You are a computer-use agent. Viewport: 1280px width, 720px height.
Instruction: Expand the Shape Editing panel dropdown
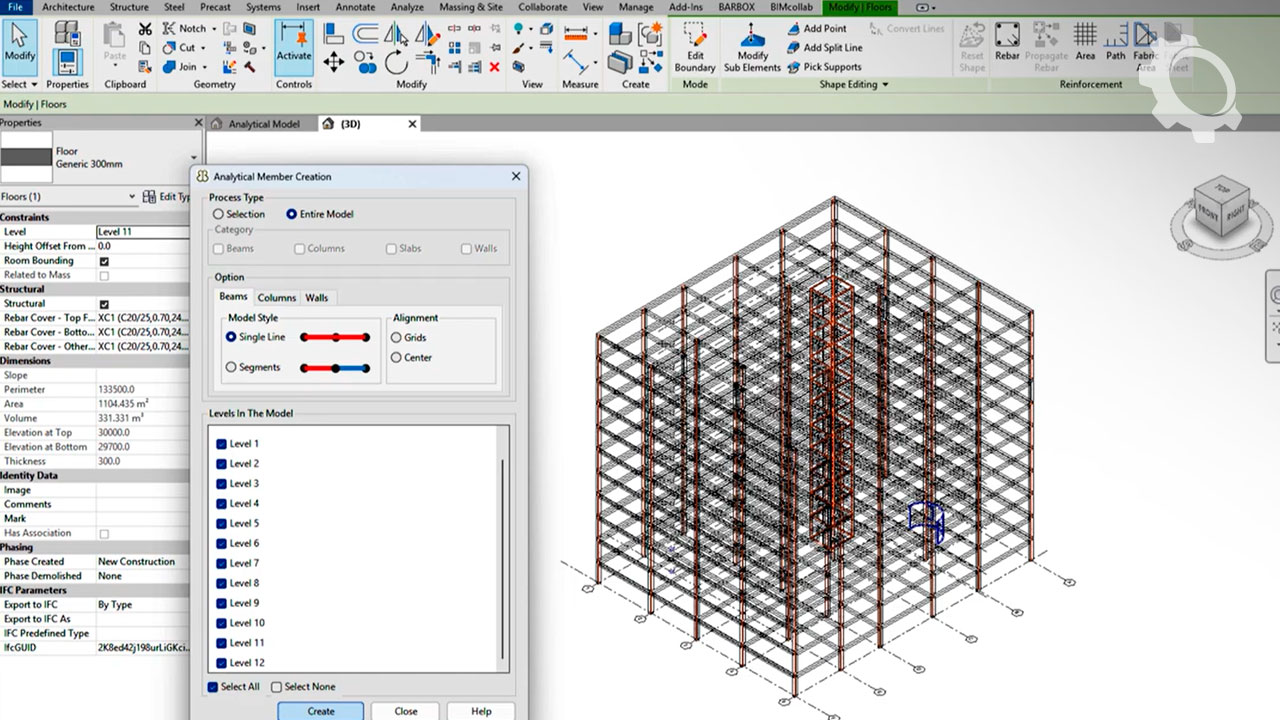click(x=885, y=85)
